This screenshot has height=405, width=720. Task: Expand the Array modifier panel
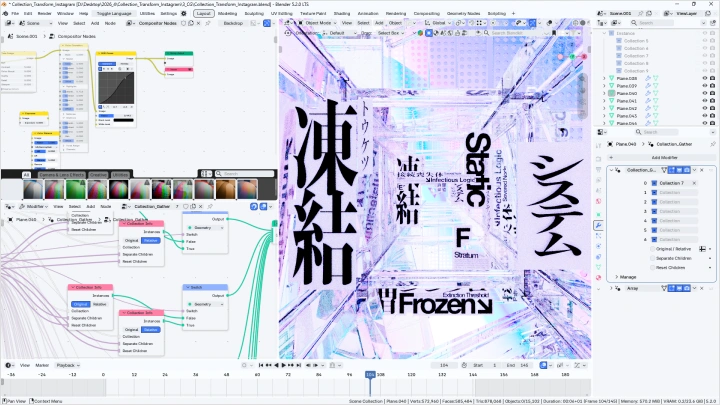click(x=611, y=288)
